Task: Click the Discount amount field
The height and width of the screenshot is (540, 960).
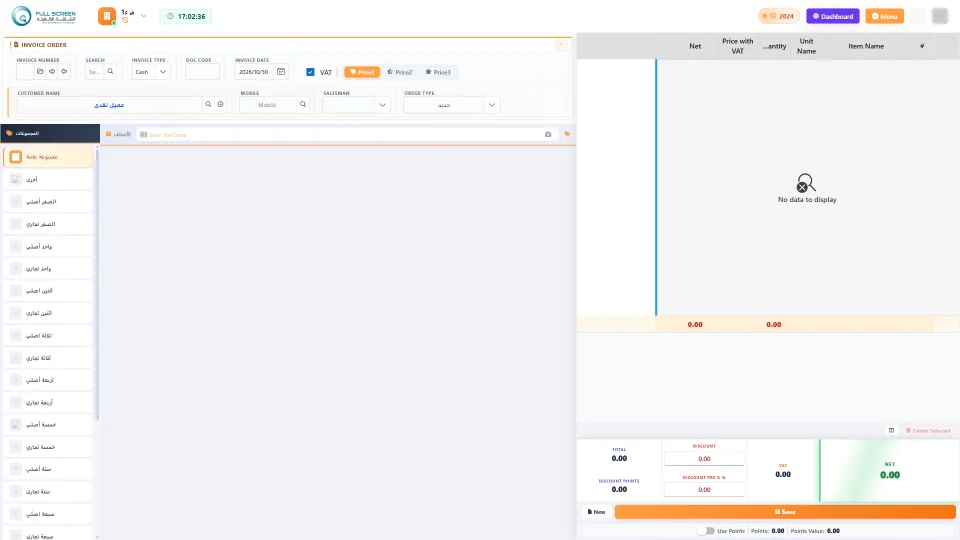Action: coord(704,459)
